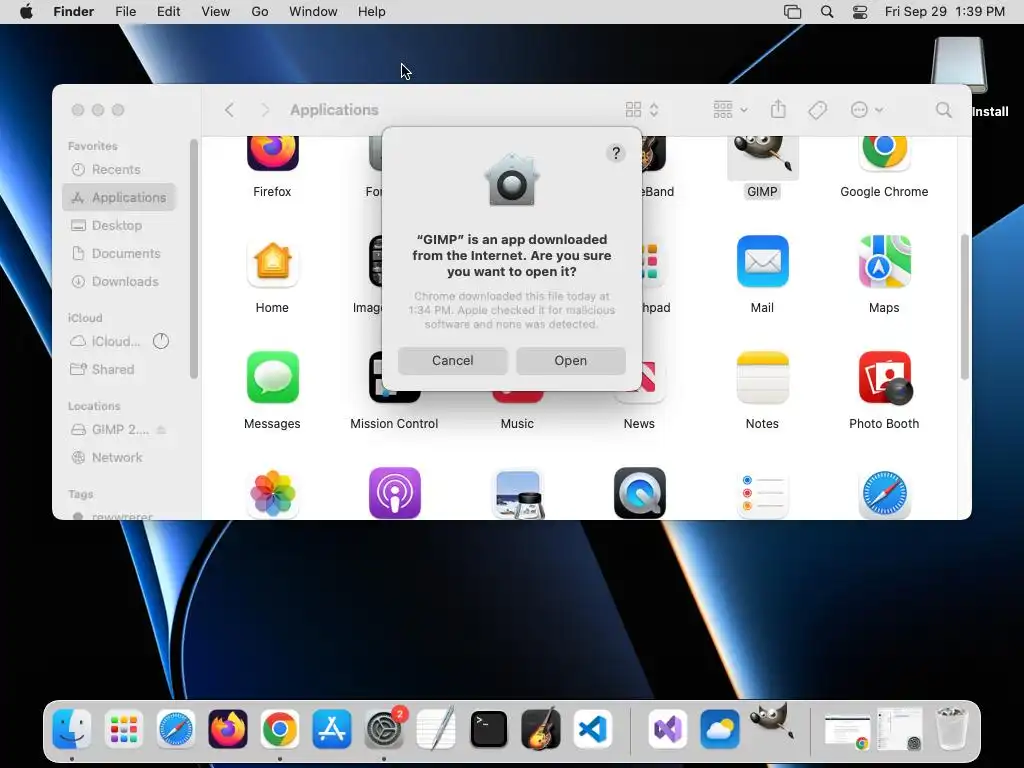Select the QuickTime Player app icon

[x=639, y=493]
